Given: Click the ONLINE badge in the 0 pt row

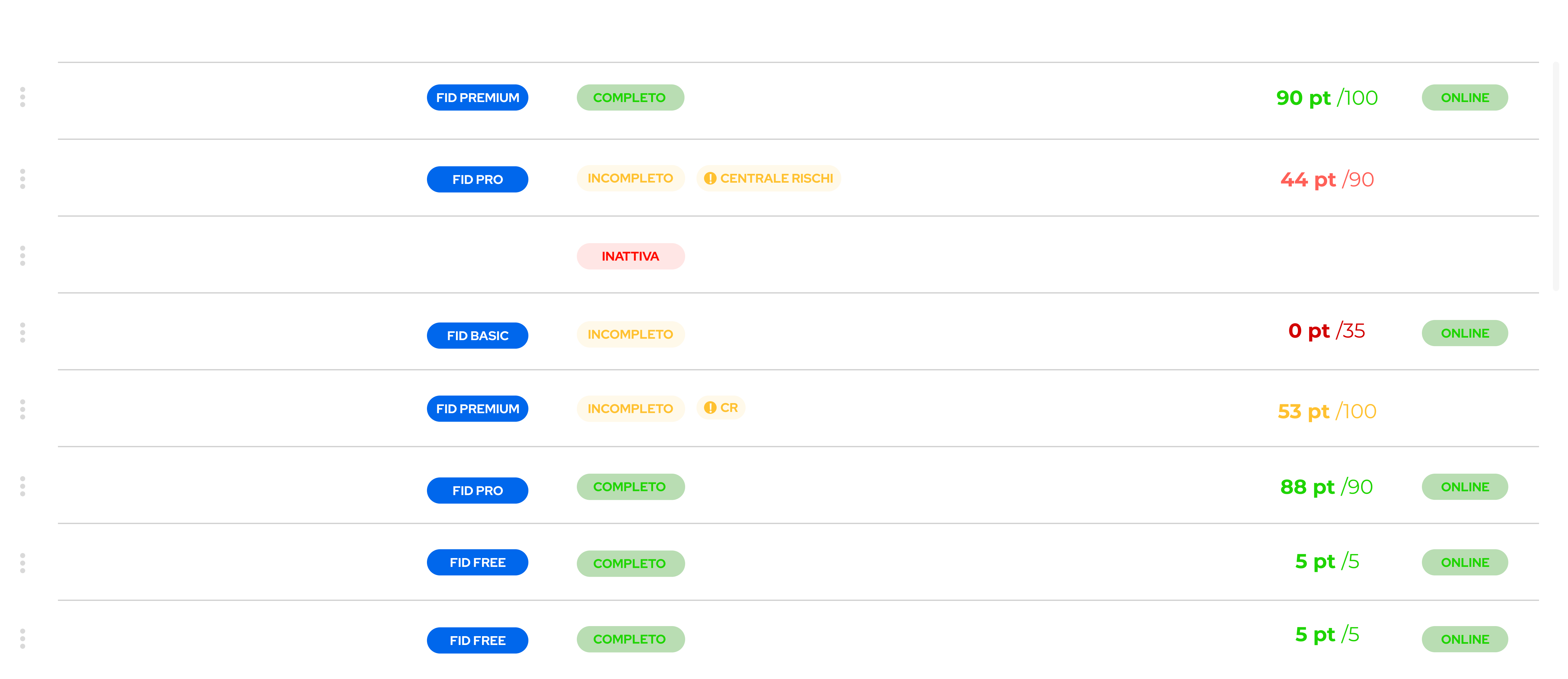Looking at the screenshot, I should [x=1464, y=333].
